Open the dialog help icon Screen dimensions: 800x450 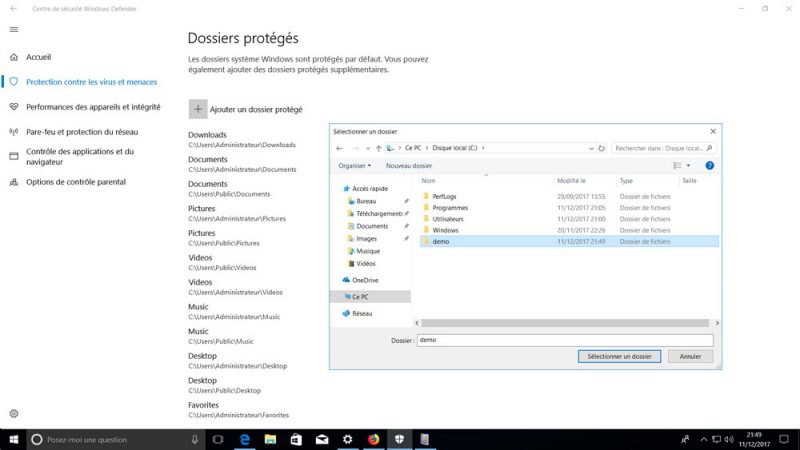pyautogui.click(x=709, y=166)
